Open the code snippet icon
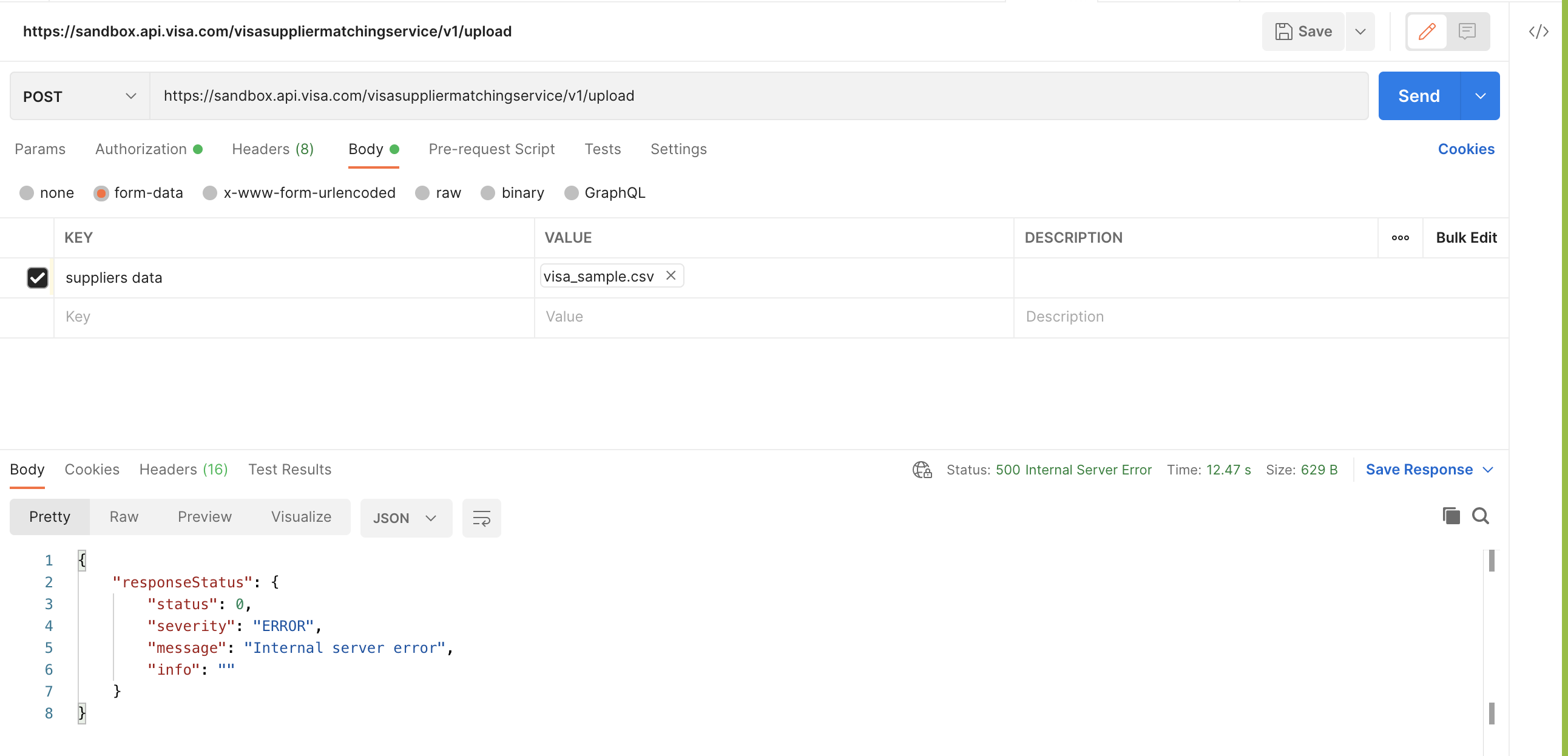Viewport: 1568px width, 756px height. click(x=1538, y=32)
